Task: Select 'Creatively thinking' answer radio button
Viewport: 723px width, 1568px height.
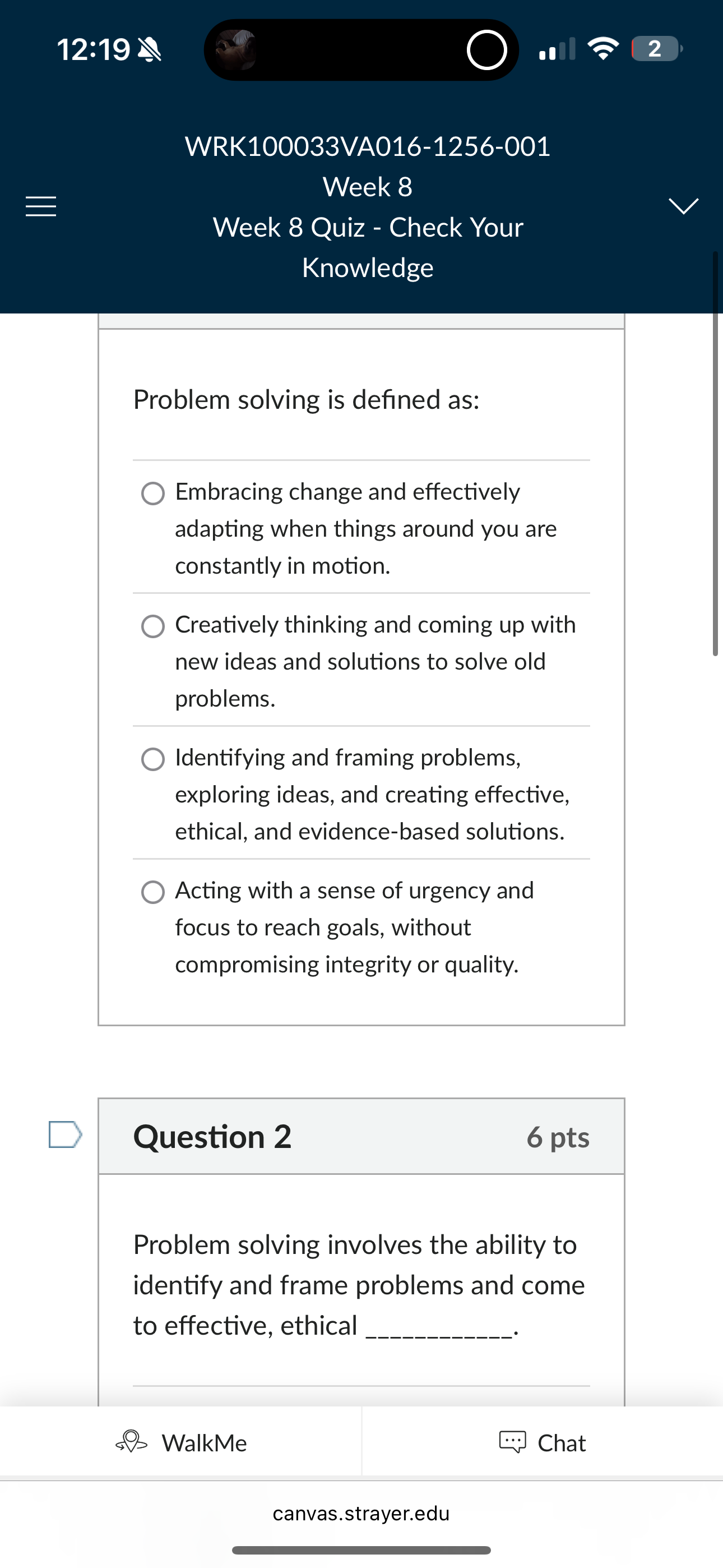Action: click(x=153, y=626)
